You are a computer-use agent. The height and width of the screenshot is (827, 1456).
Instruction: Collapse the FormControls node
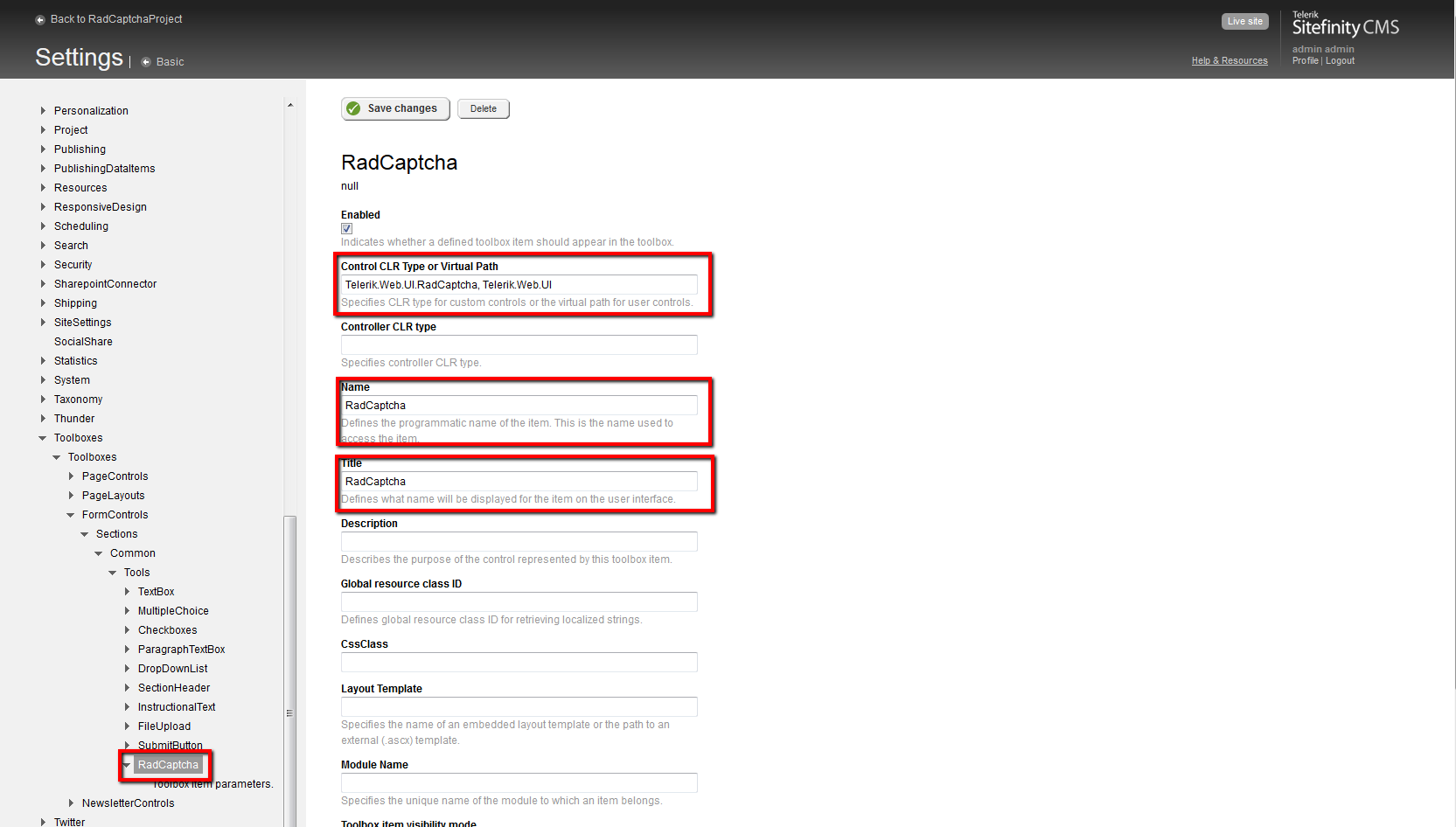pos(71,515)
